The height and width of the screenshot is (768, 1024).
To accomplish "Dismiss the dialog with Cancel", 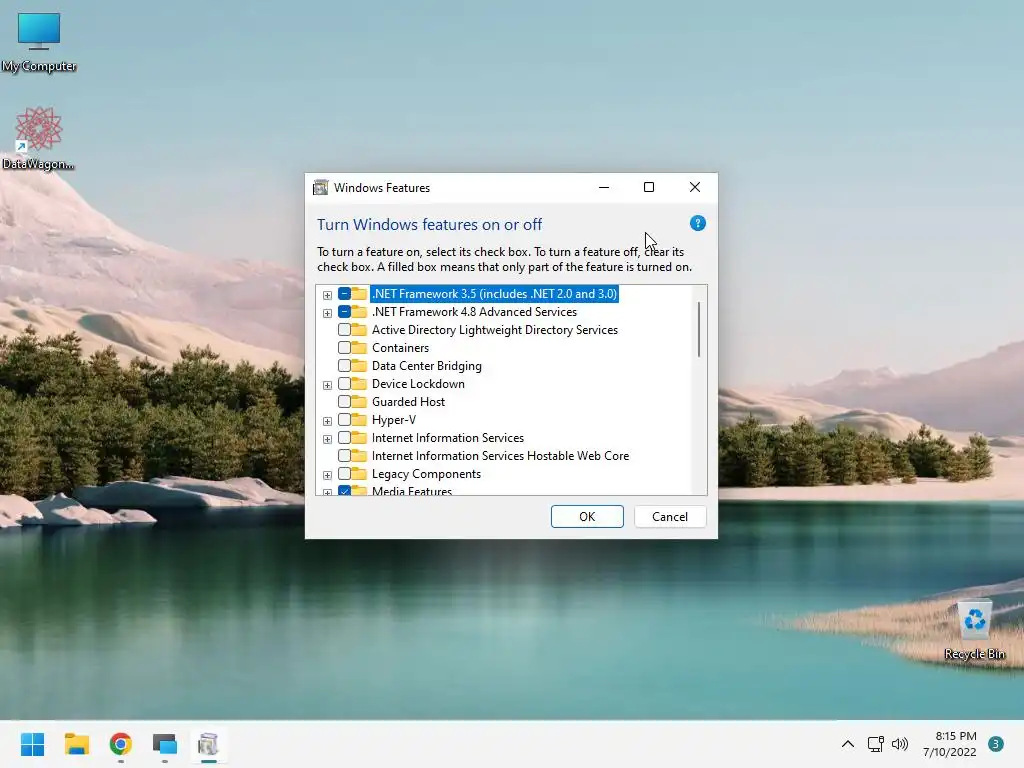I will tap(670, 517).
